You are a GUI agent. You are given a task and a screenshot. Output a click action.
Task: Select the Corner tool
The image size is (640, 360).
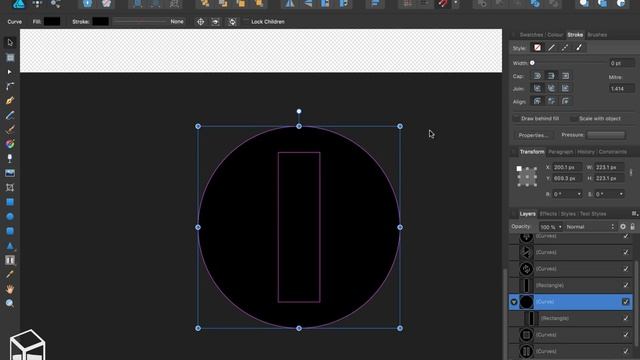click(10, 86)
